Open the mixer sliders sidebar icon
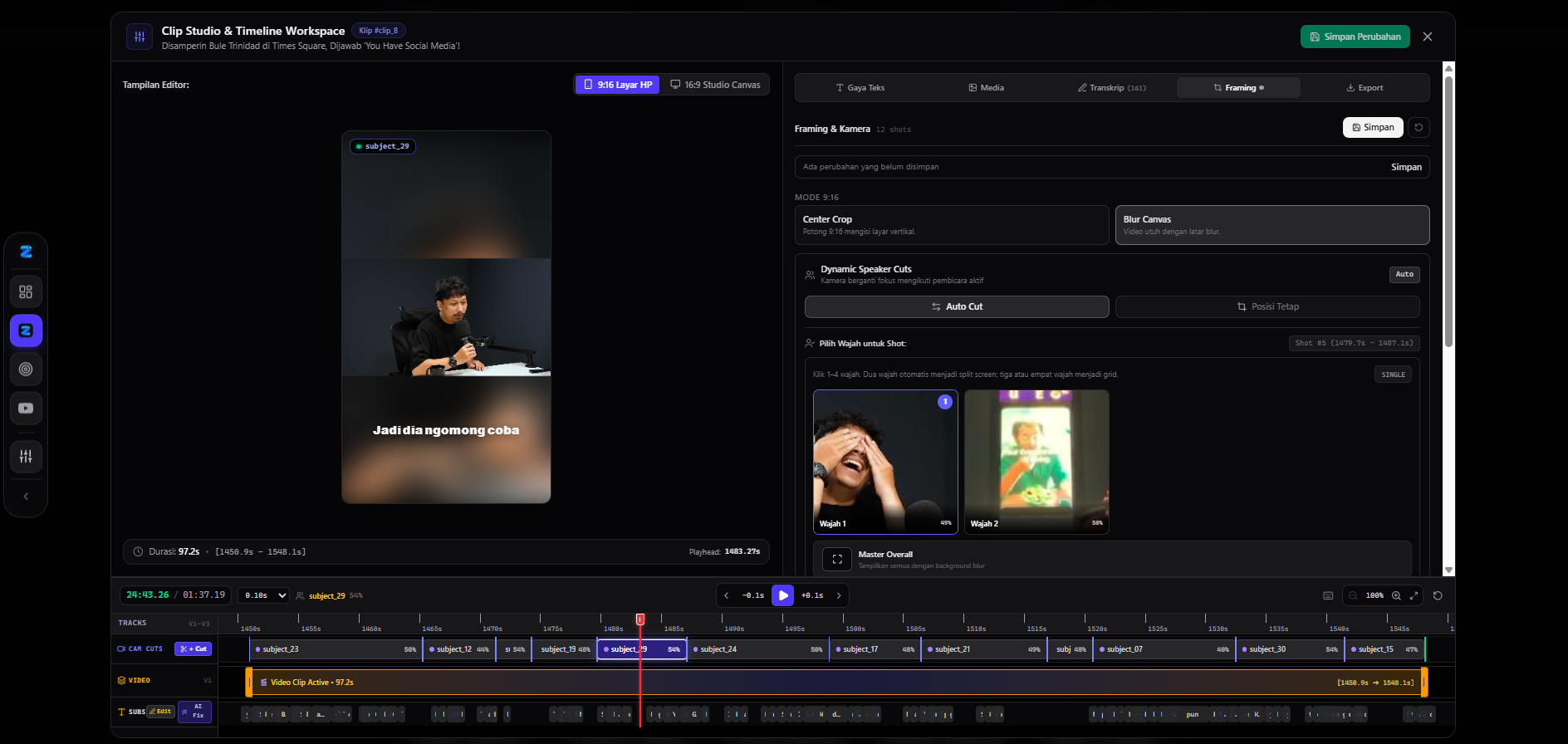The height and width of the screenshot is (744, 1568). pyautogui.click(x=26, y=456)
